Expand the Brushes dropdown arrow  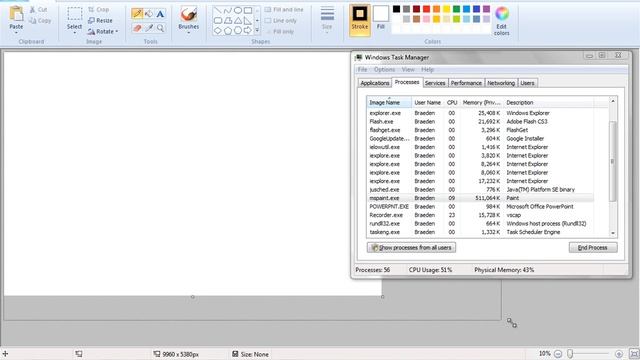point(189,32)
